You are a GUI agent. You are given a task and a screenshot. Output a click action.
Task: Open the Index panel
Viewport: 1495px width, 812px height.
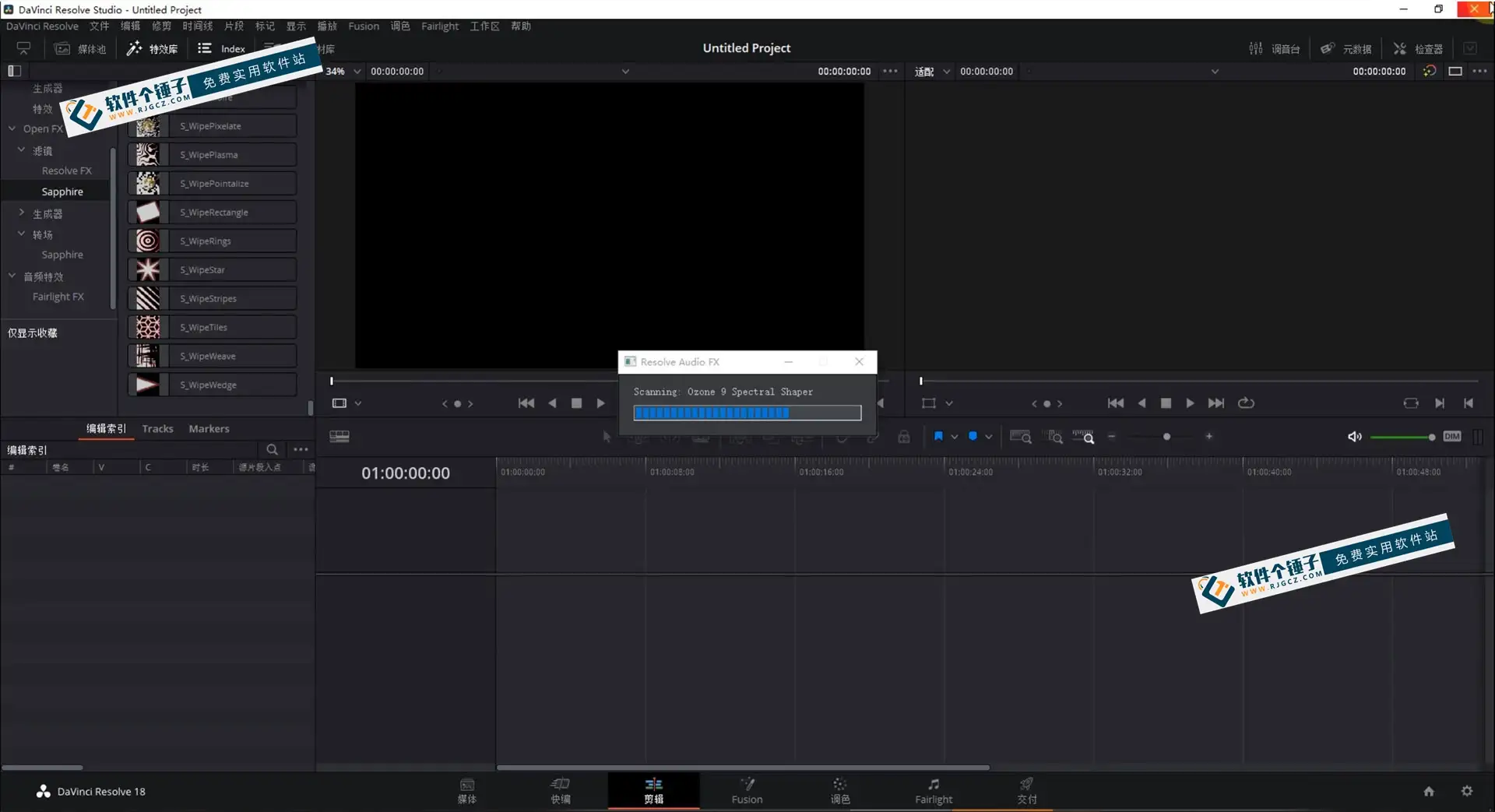pyautogui.click(x=222, y=48)
